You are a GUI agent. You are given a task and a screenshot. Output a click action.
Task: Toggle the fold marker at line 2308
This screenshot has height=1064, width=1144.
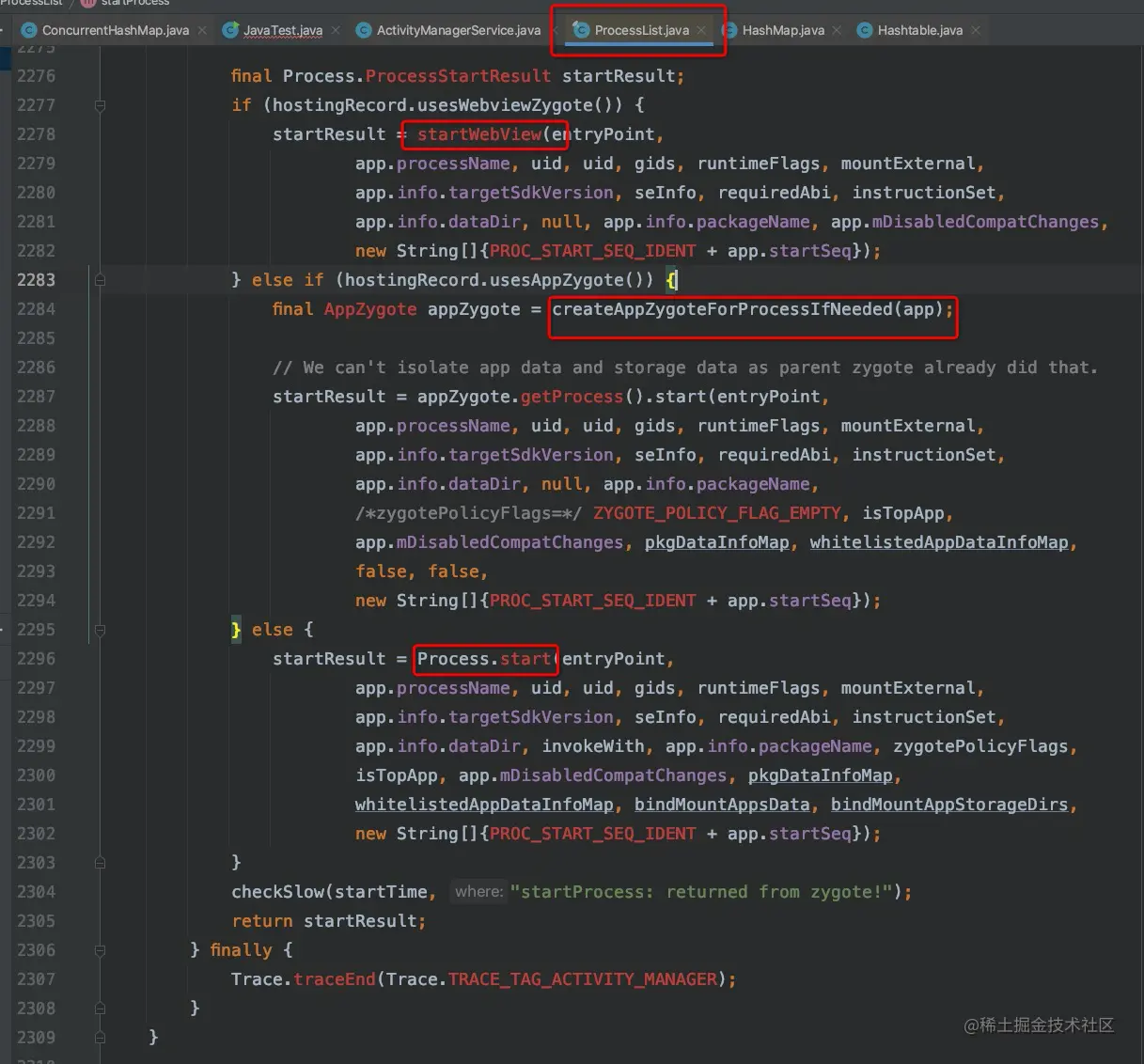coord(100,1009)
